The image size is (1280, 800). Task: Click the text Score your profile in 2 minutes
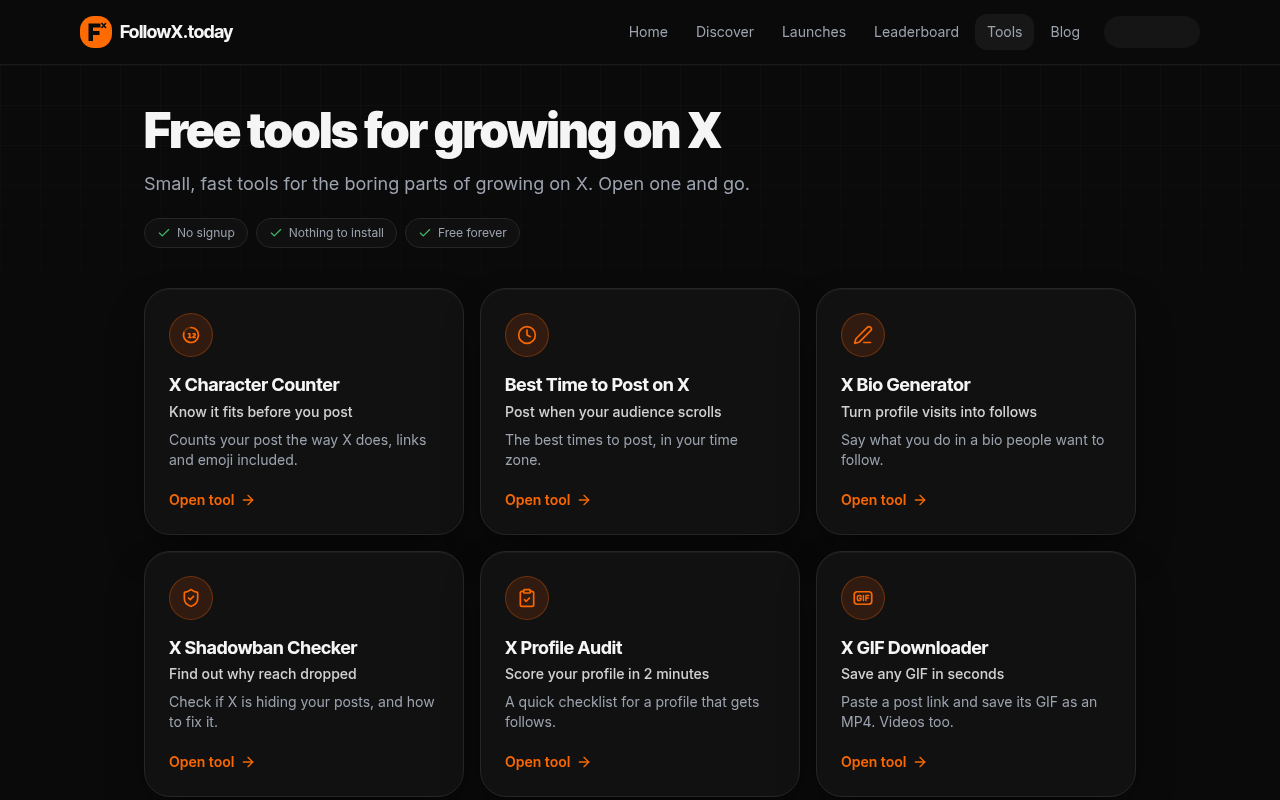pyautogui.click(x=607, y=674)
